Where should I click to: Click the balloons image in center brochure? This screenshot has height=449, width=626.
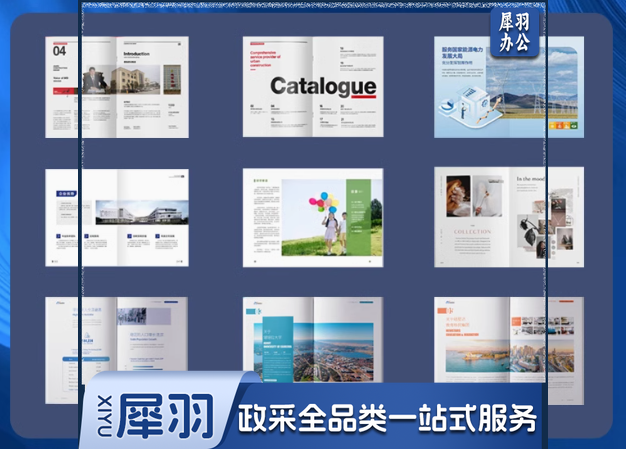coord(320,213)
